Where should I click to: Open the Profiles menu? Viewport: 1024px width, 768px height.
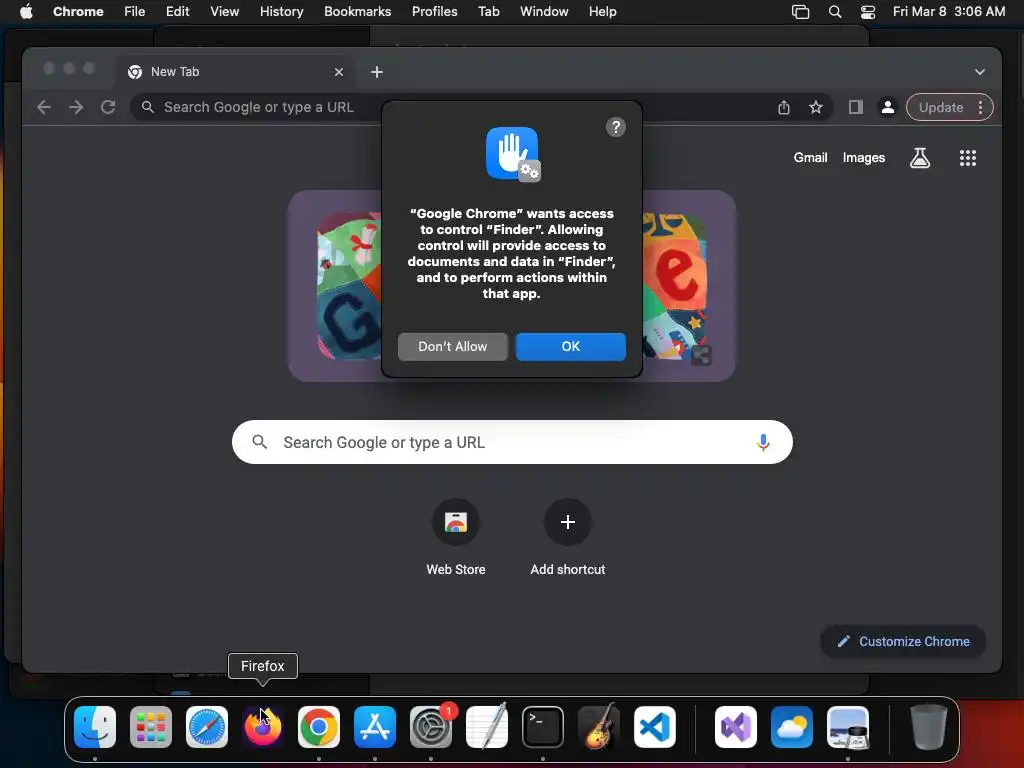pos(434,12)
